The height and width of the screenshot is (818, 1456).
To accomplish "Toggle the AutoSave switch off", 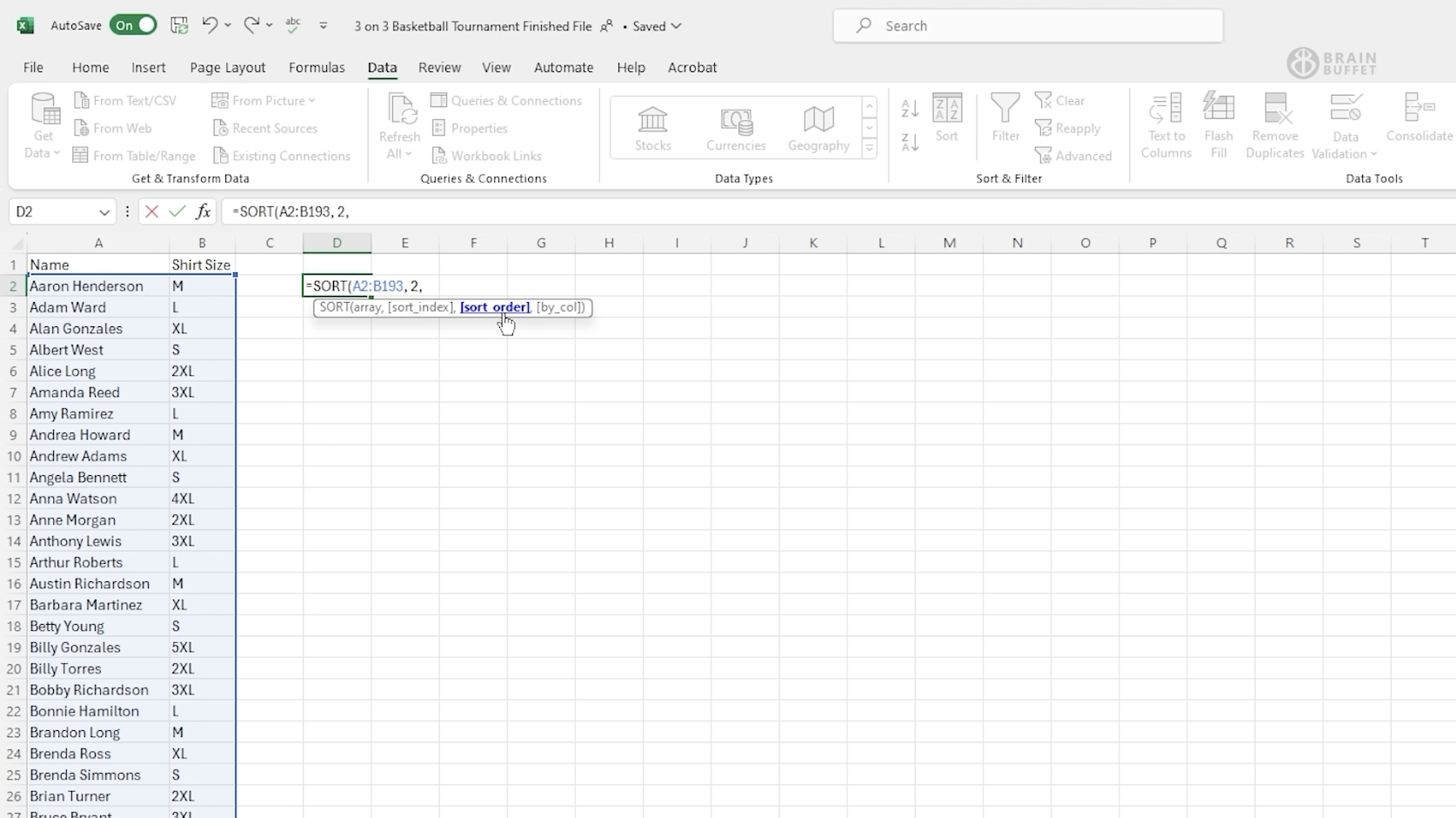I will (133, 25).
